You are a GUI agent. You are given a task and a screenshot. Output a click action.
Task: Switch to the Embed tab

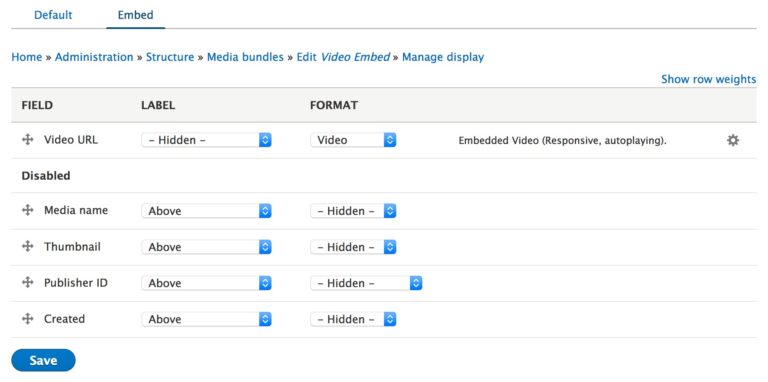136,15
